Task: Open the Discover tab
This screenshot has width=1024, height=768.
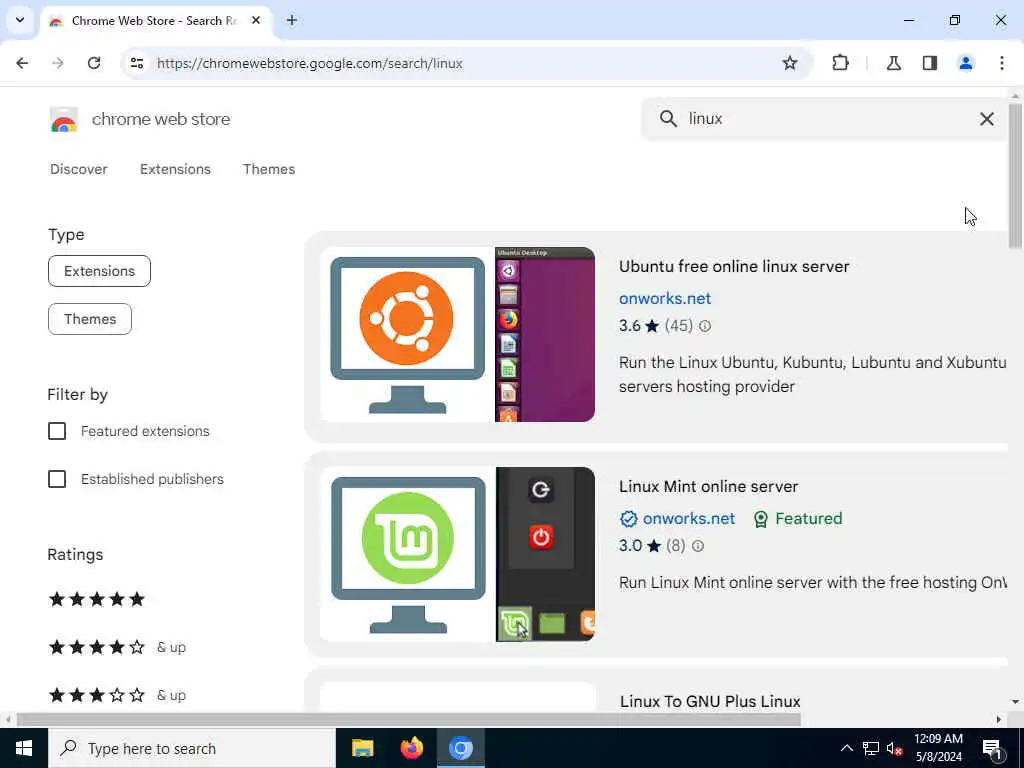Action: coord(78,169)
